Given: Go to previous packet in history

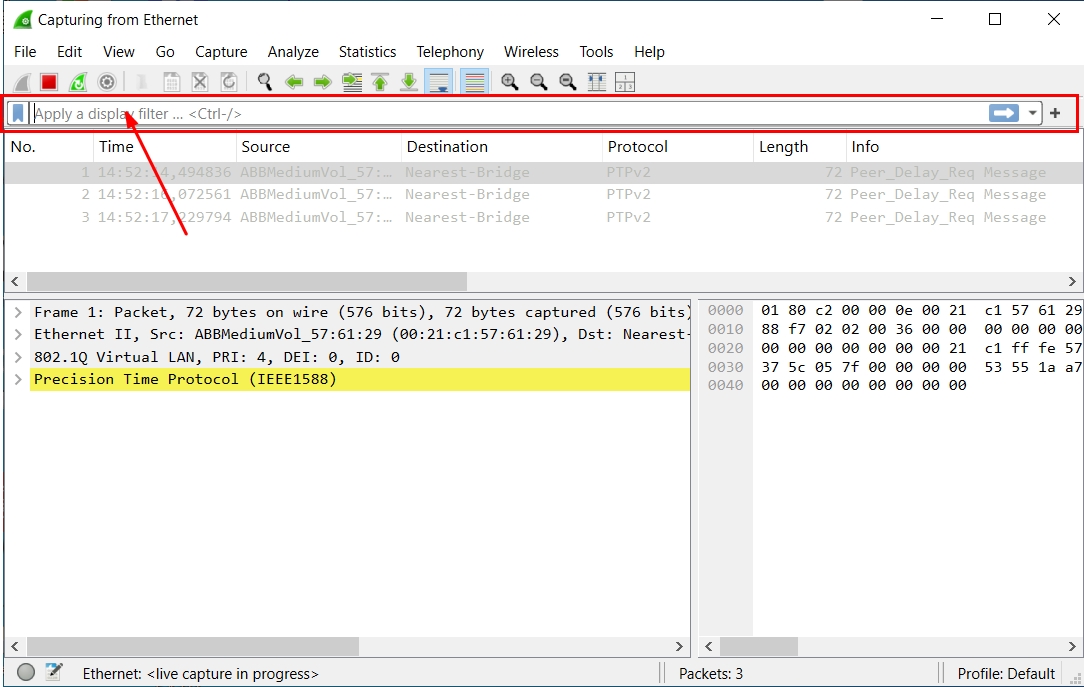Looking at the screenshot, I should (294, 81).
